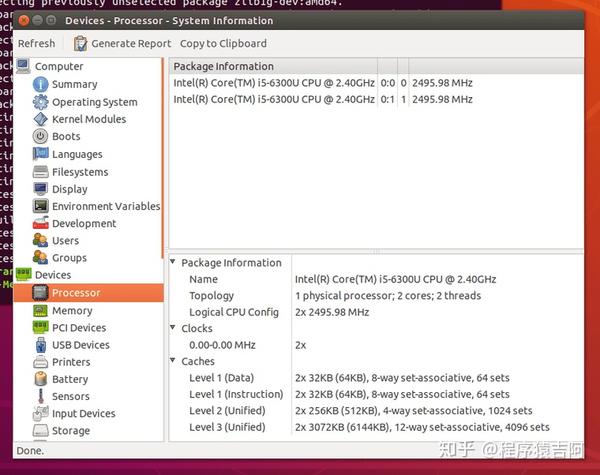Select the CPU row with 0:0

(377, 83)
